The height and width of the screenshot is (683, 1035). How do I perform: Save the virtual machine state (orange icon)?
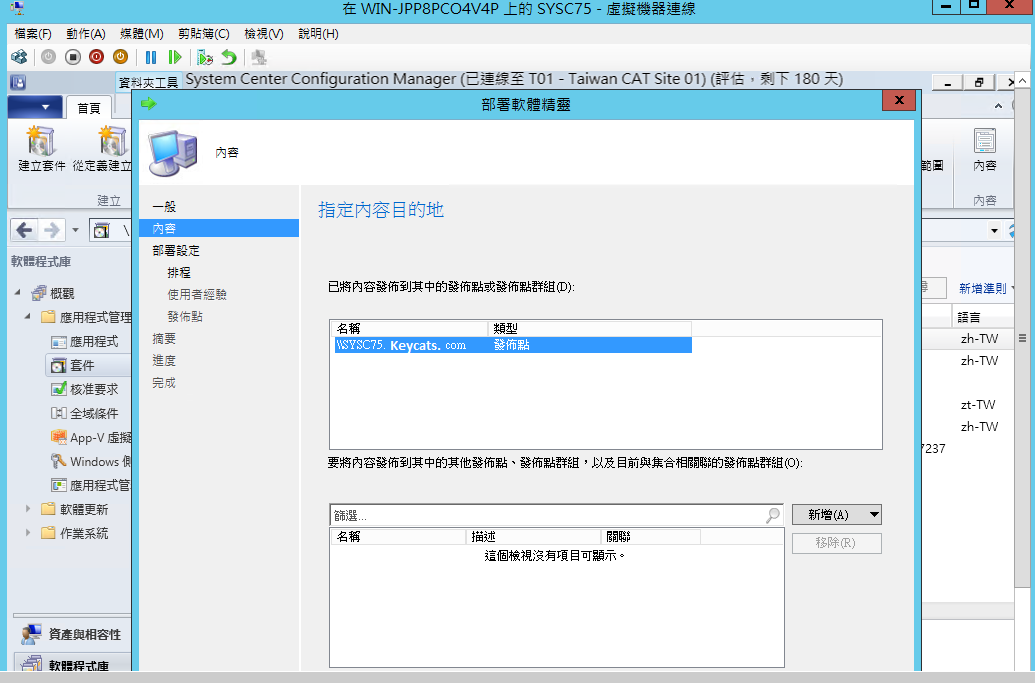(x=120, y=57)
